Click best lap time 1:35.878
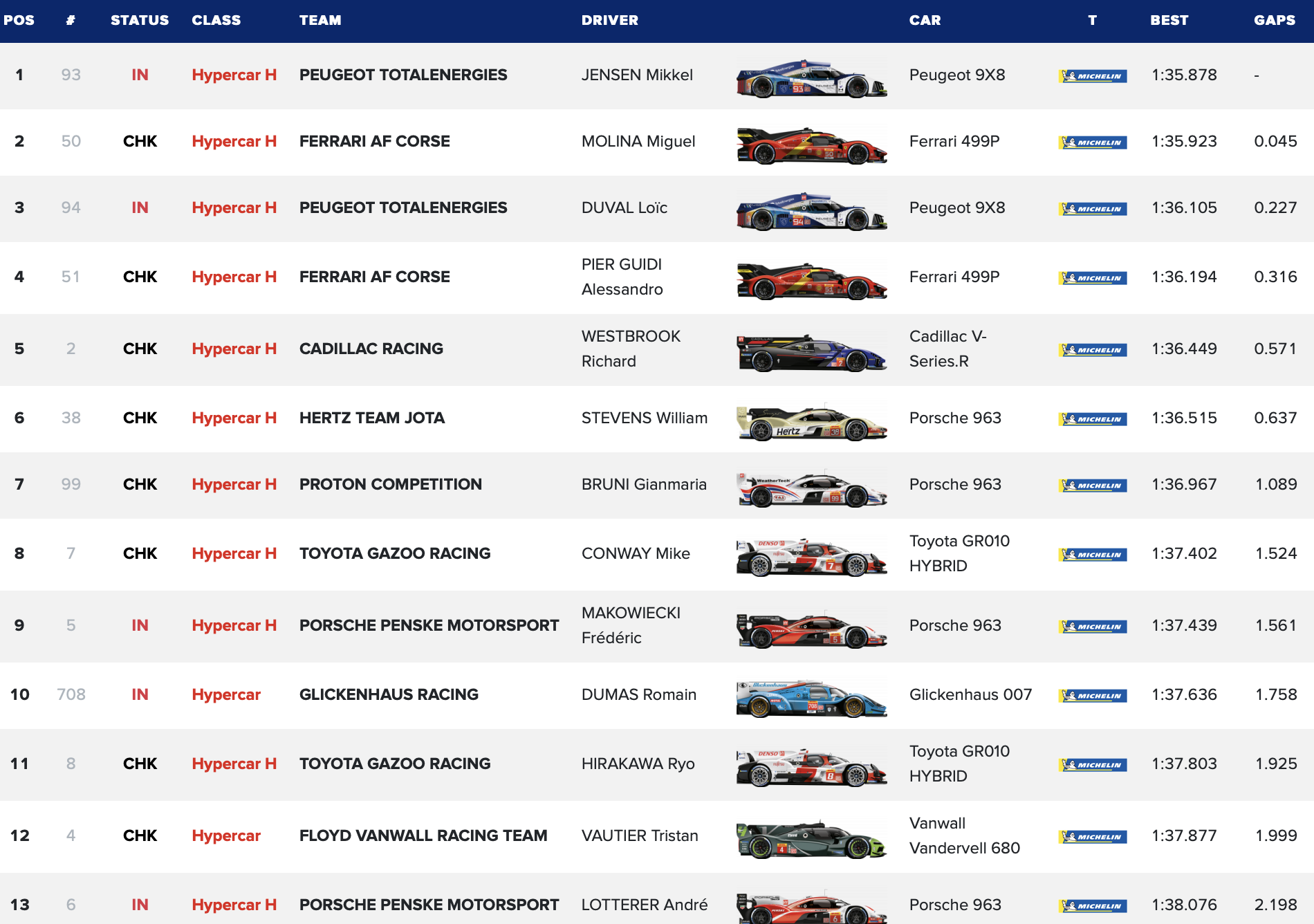 [1184, 75]
